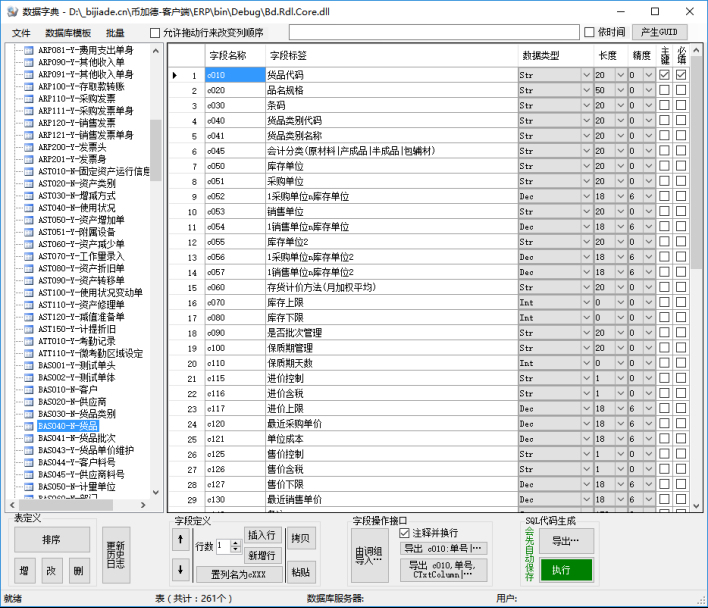The width and height of the screenshot is (708, 608).
Task: Select the c010 field name cell
Action: [x=235, y=75]
